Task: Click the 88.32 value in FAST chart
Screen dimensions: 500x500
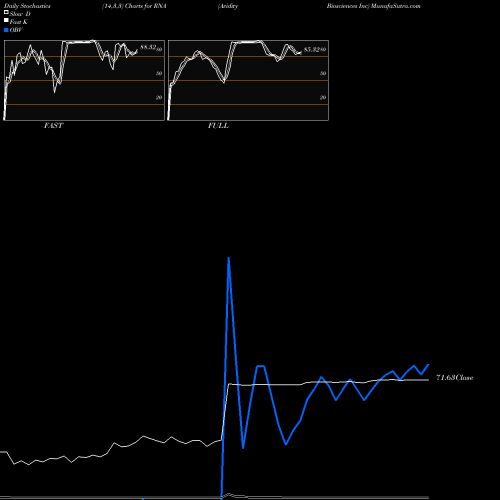Action: tap(148, 47)
